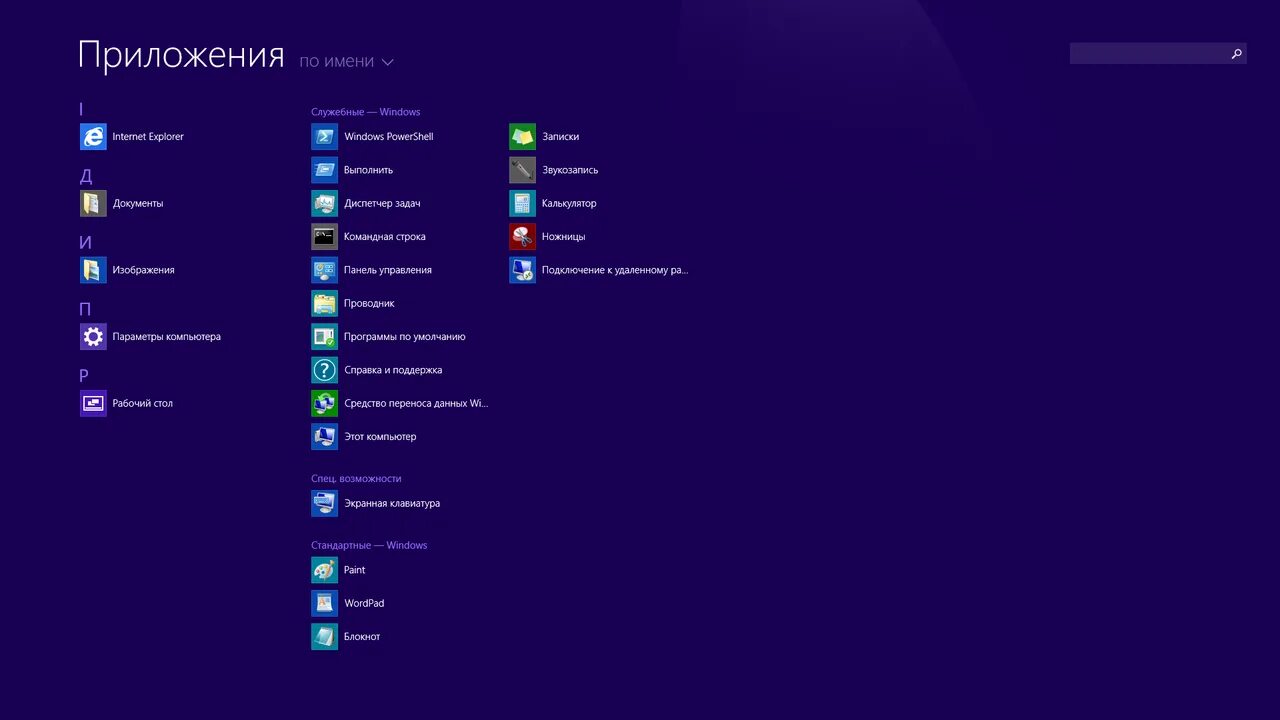Click the 'Параметры компьютера' label text
1280x720 pixels.
point(167,337)
